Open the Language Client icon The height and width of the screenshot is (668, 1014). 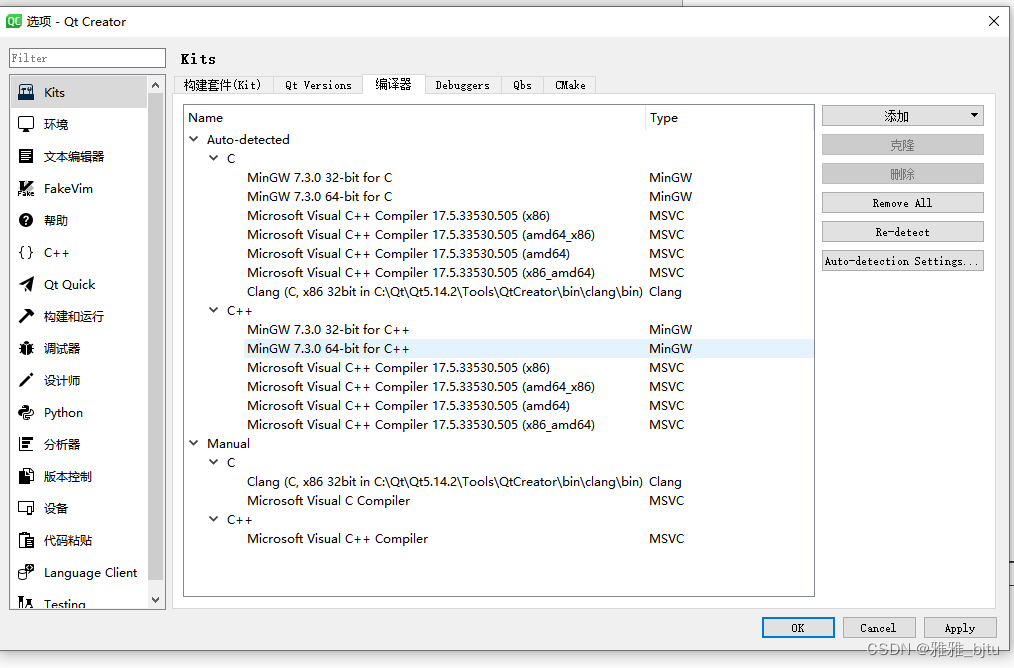(26, 572)
